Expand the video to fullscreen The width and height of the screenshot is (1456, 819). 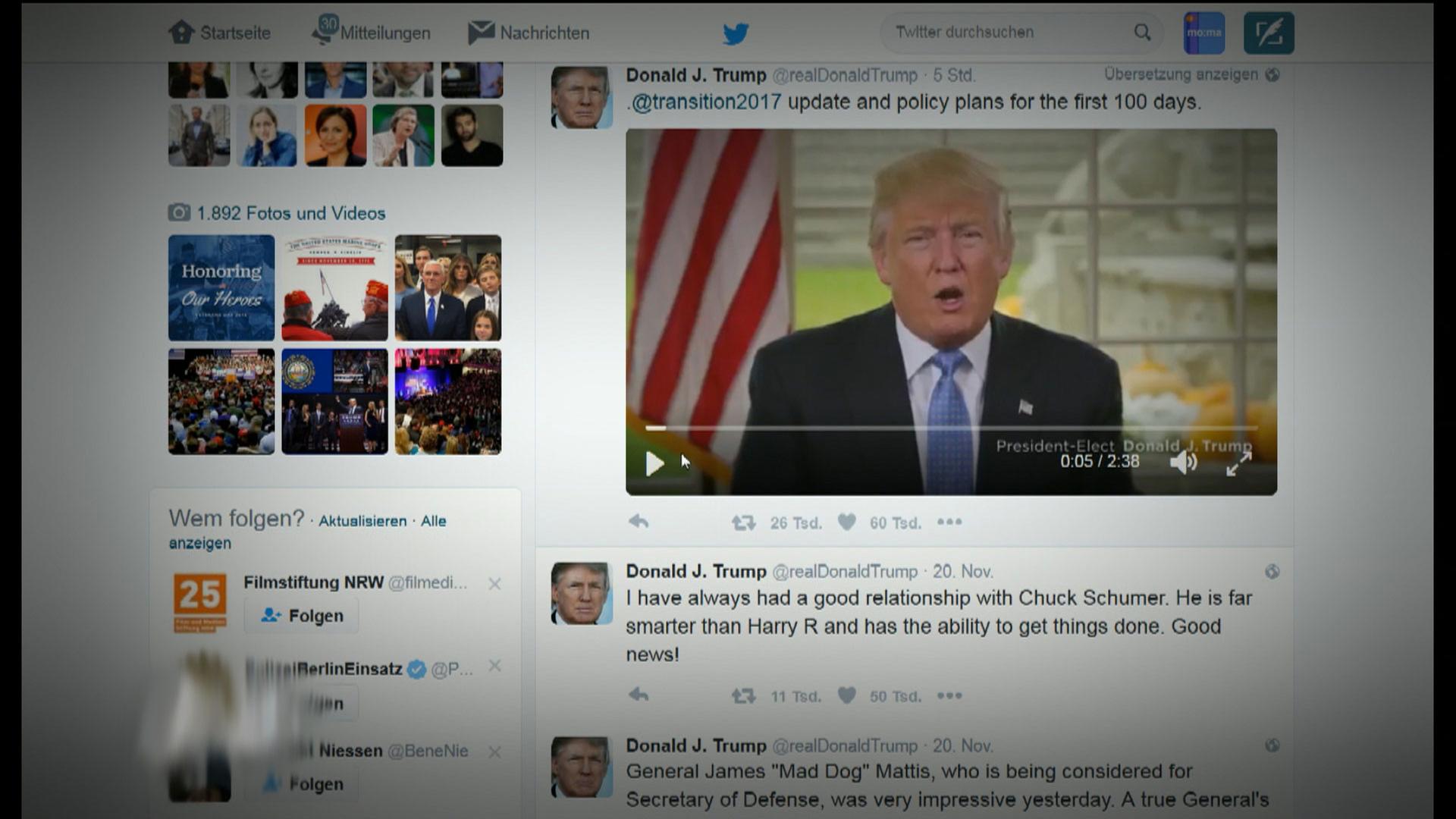pyautogui.click(x=1238, y=463)
